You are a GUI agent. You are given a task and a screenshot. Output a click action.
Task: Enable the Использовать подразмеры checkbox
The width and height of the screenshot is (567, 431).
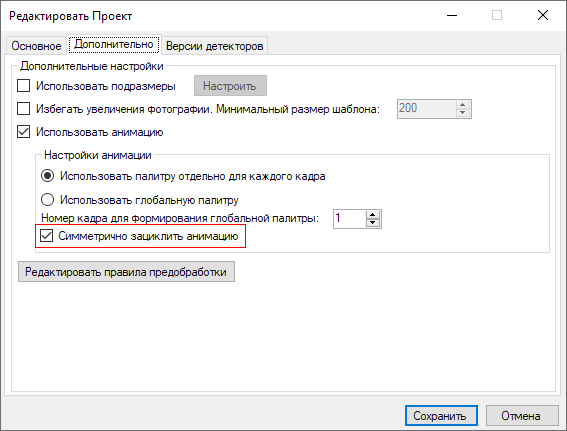(x=24, y=86)
